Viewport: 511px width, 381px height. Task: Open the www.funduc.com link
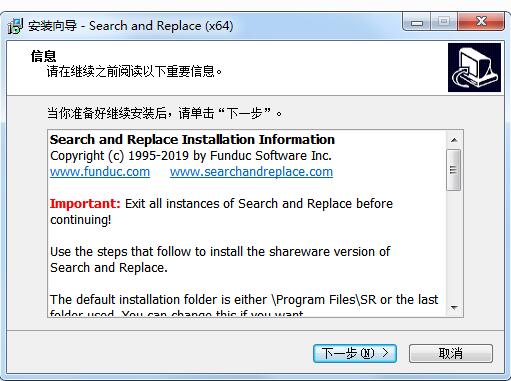(100, 172)
